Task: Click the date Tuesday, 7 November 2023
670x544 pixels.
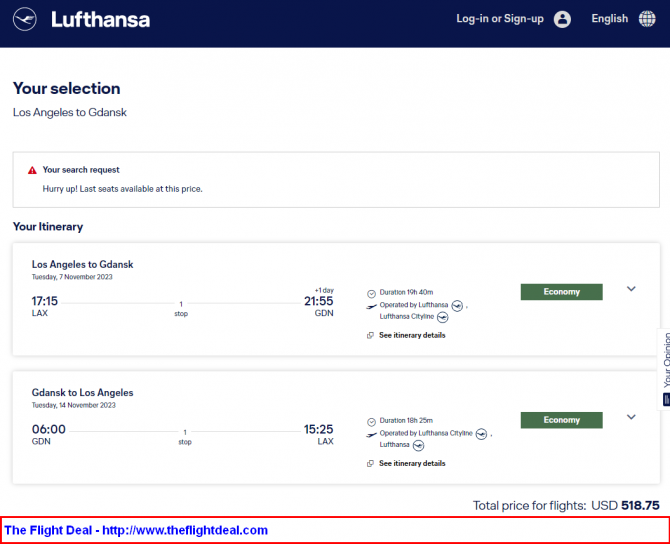Action: [72, 277]
